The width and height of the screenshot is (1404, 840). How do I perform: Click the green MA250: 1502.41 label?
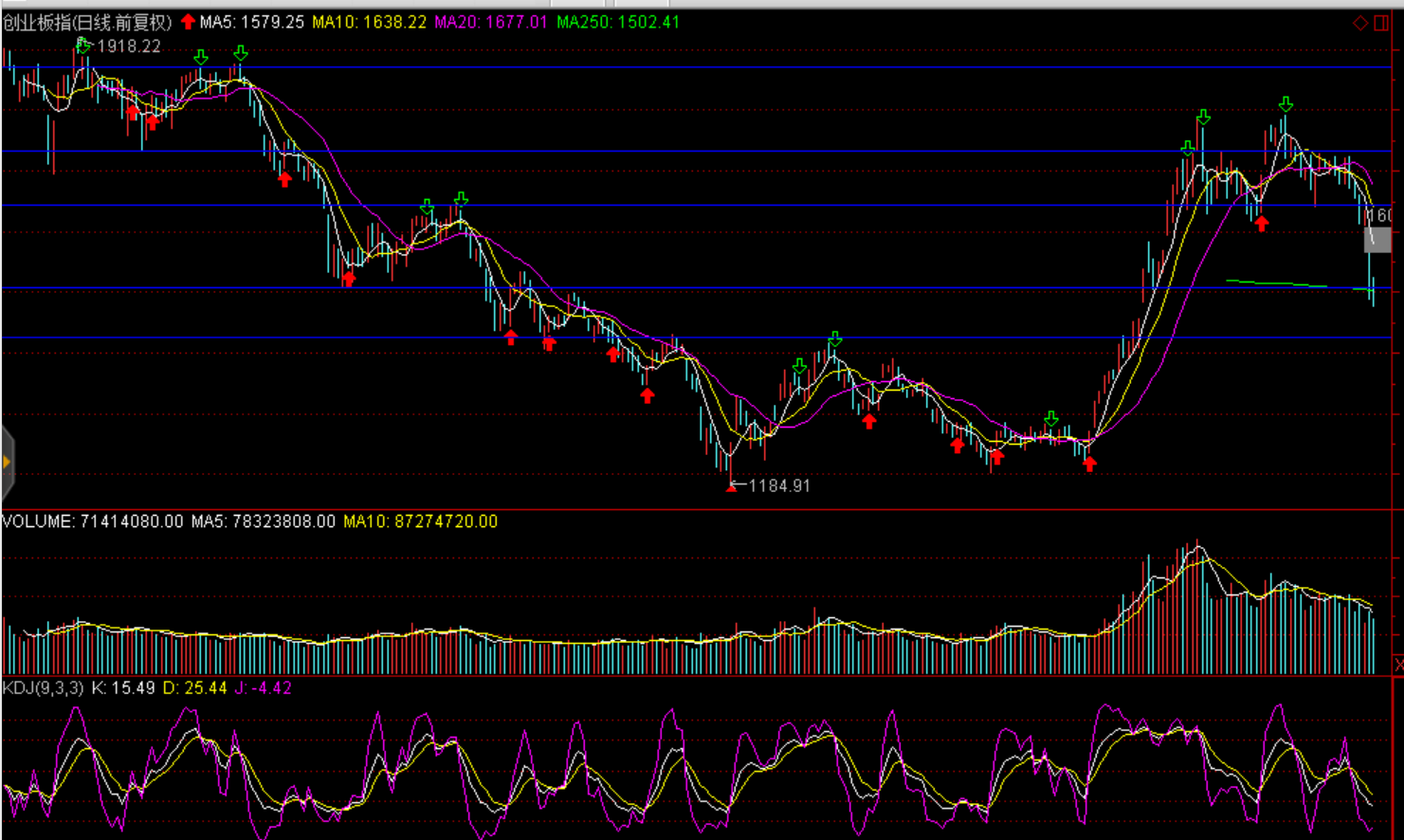(x=618, y=22)
